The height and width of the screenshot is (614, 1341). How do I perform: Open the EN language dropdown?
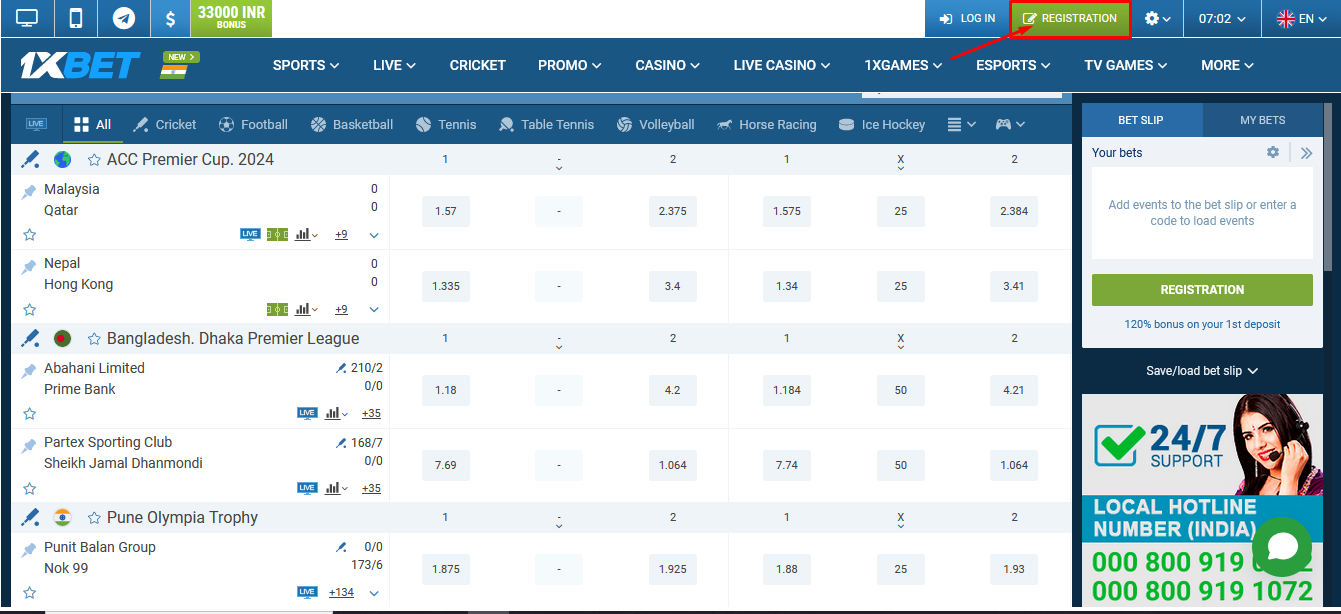tap(1300, 18)
